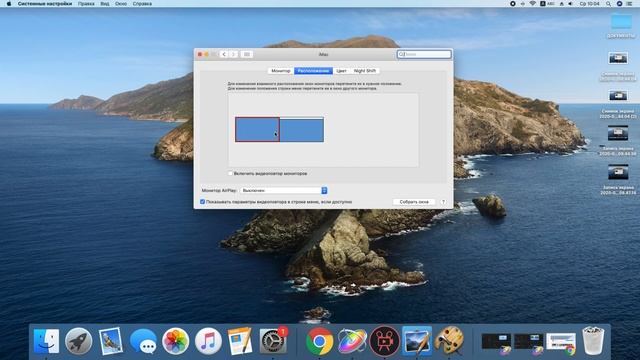
Task: Open the red video camera app in Dock
Action: 384,341
